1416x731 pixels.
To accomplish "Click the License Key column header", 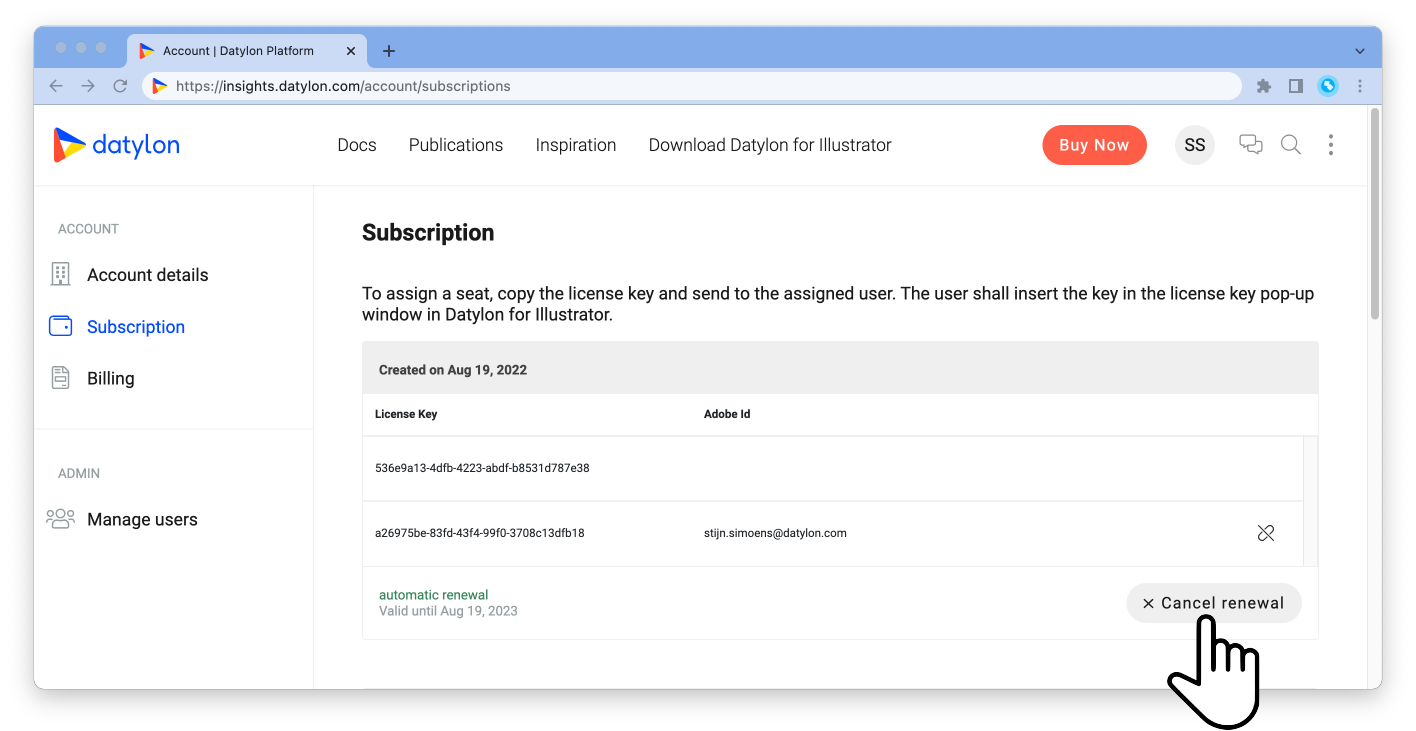I will coord(406,414).
